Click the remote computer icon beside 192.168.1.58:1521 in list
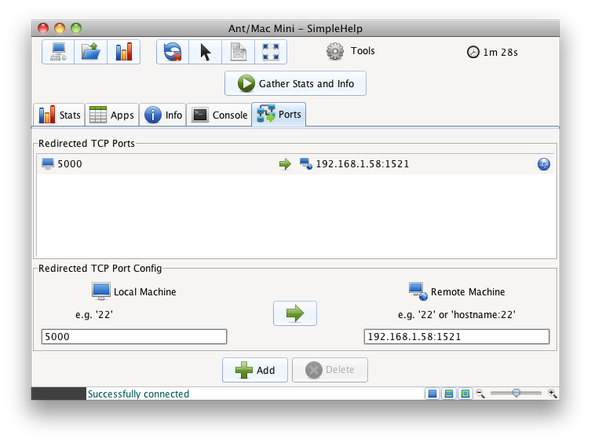 (x=306, y=164)
